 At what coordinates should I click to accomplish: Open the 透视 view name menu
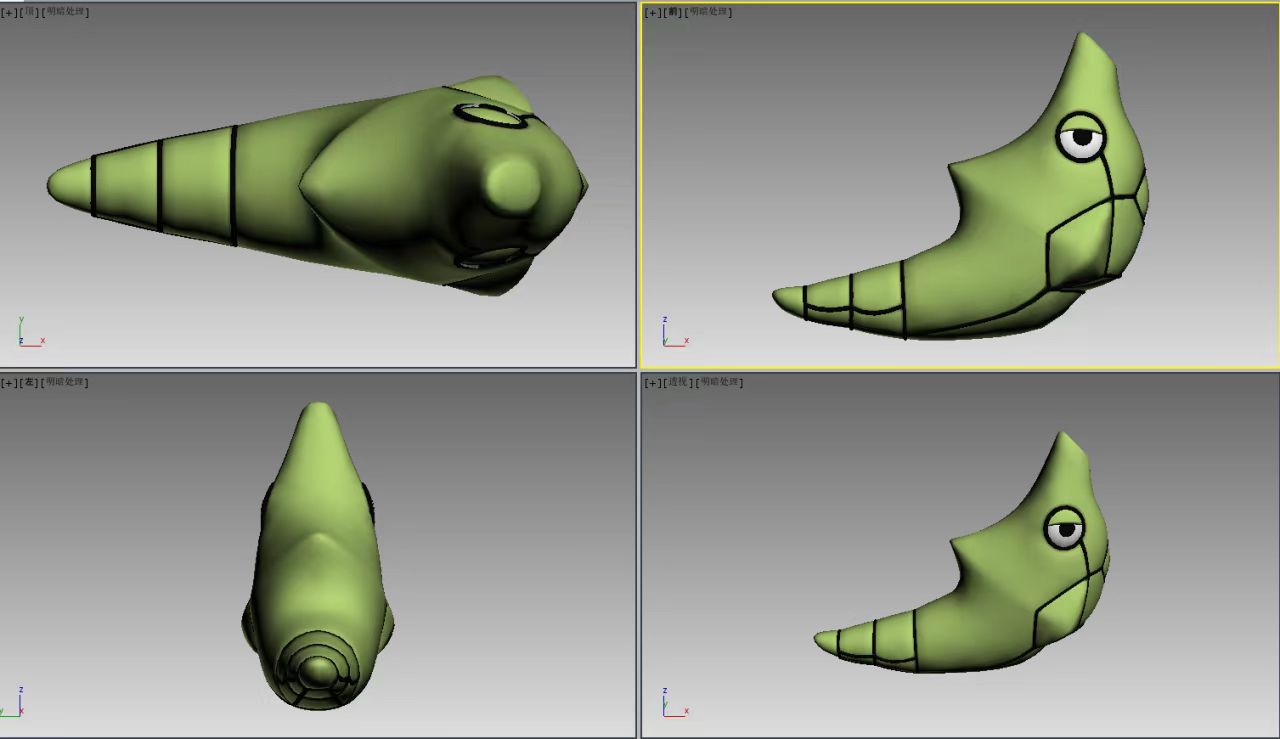click(x=678, y=382)
